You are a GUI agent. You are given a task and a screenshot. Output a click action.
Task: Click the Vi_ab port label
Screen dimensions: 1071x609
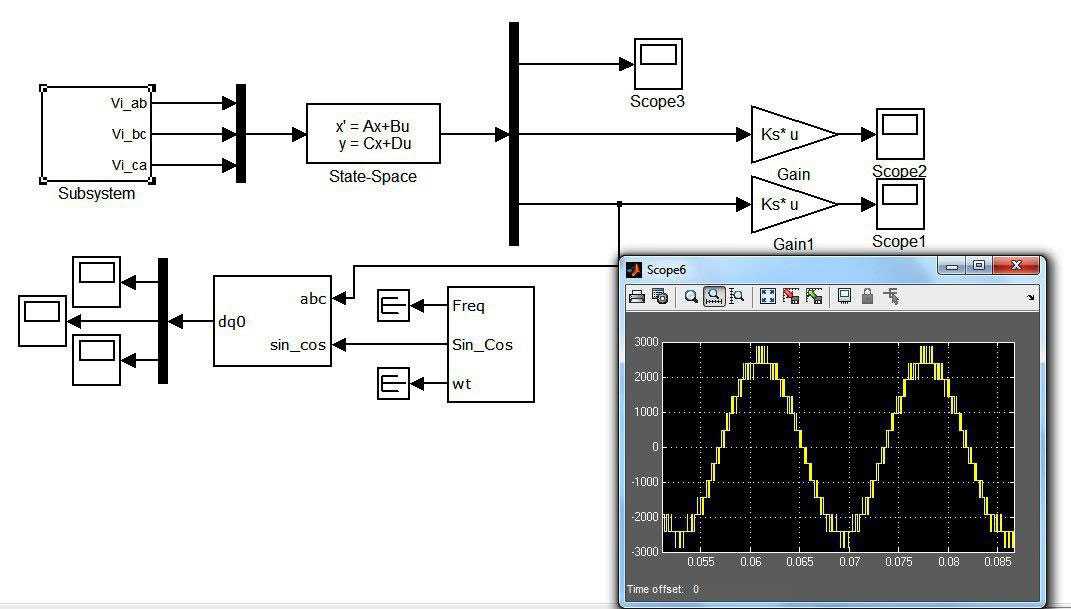[128, 103]
